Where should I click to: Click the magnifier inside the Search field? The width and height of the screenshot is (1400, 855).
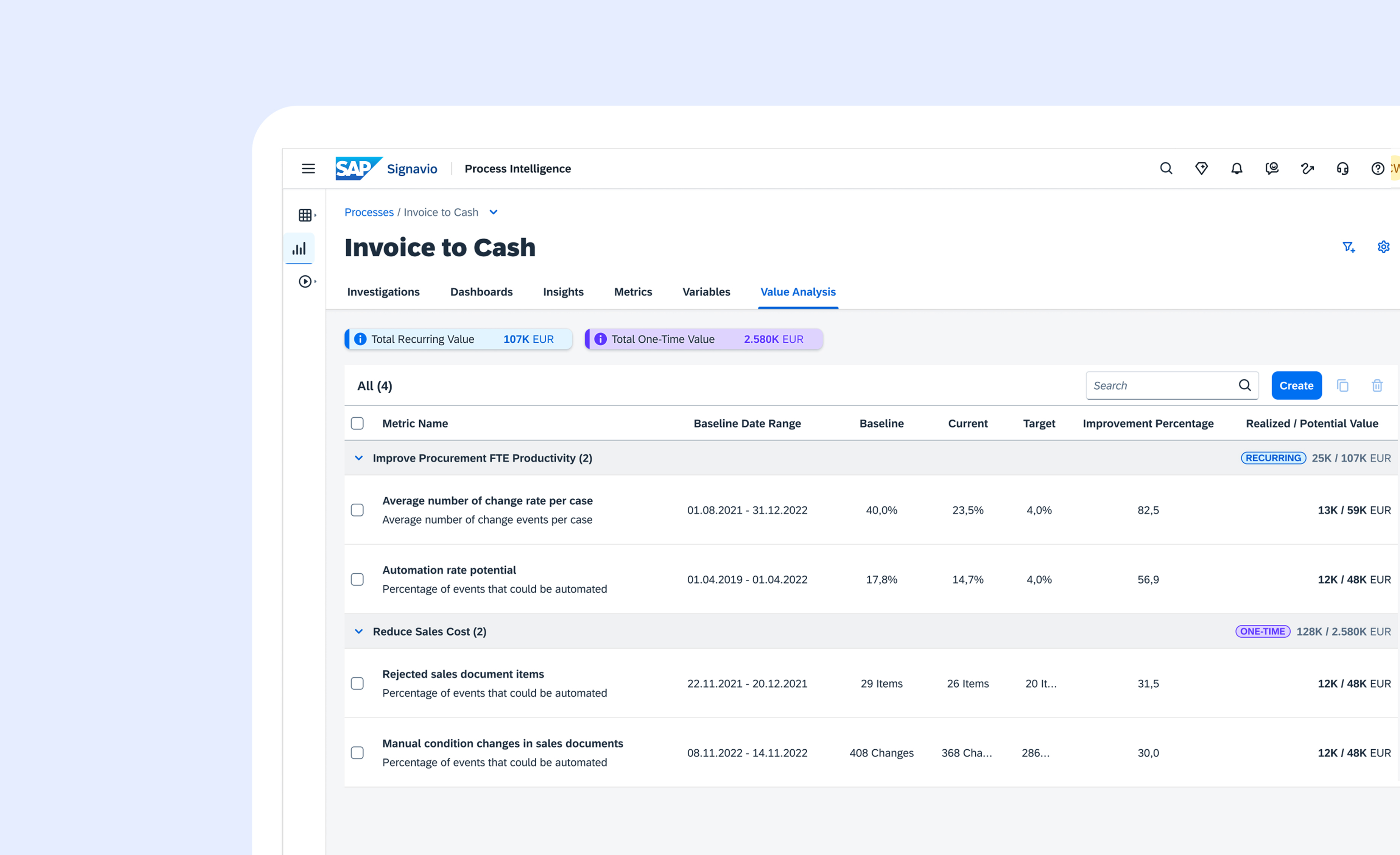(1244, 385)
